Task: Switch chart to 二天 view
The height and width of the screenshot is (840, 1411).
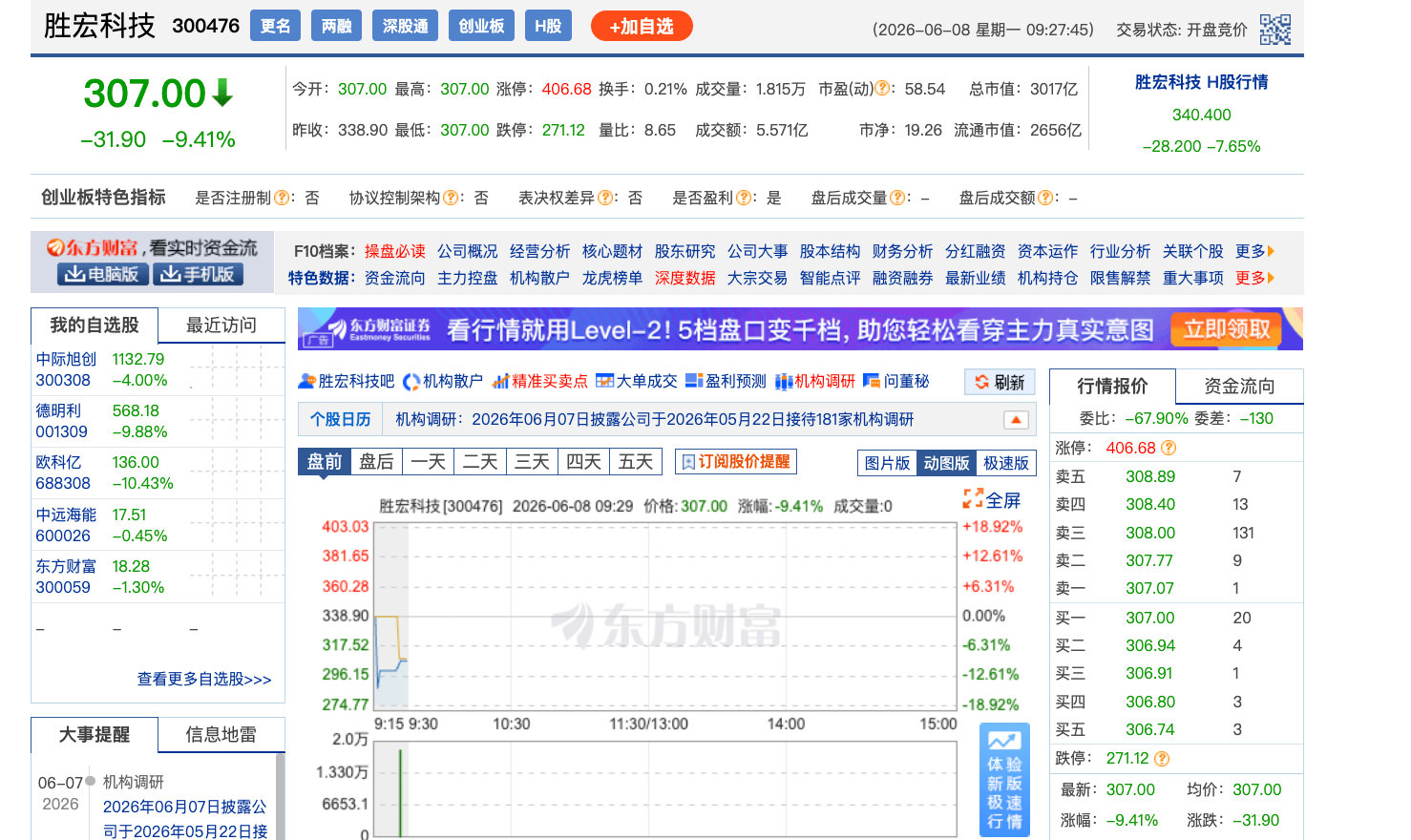Action: [480, 462]
